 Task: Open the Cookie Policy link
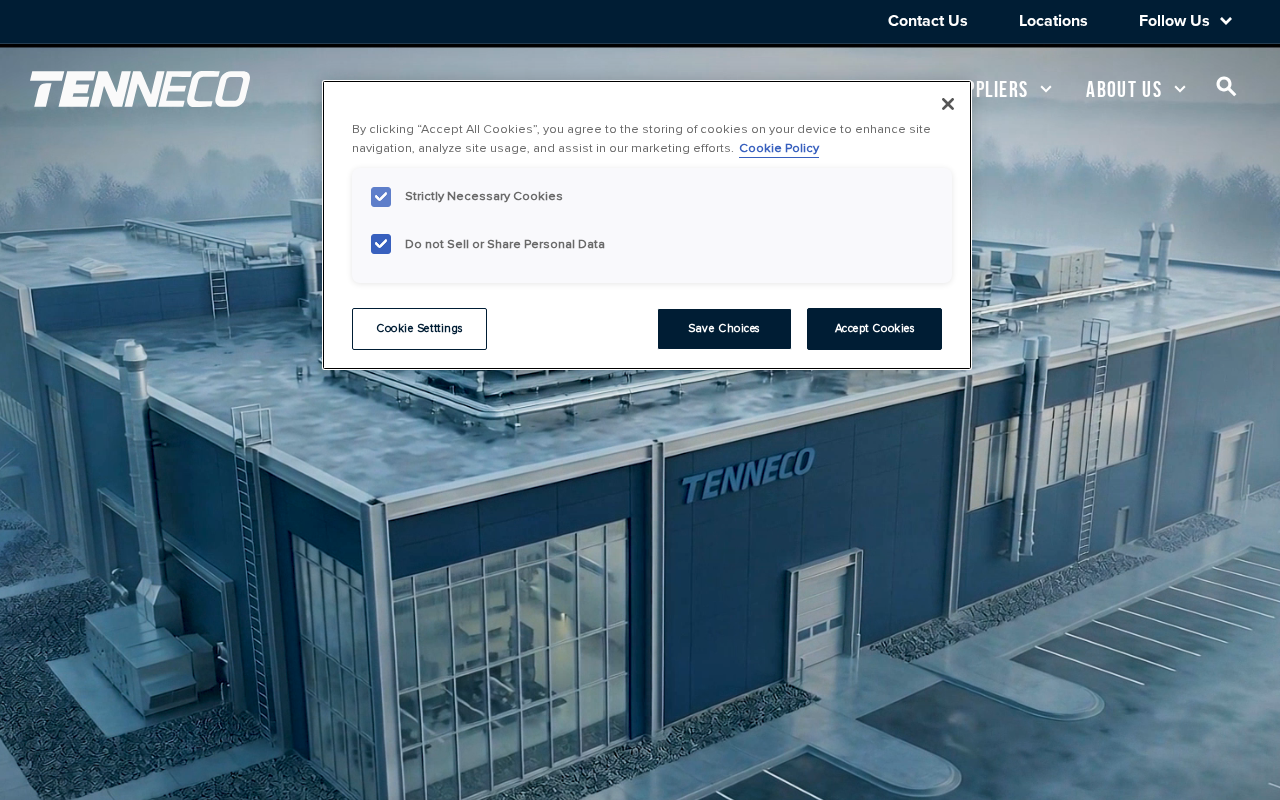pyautogui.click(x=779, y=148)
